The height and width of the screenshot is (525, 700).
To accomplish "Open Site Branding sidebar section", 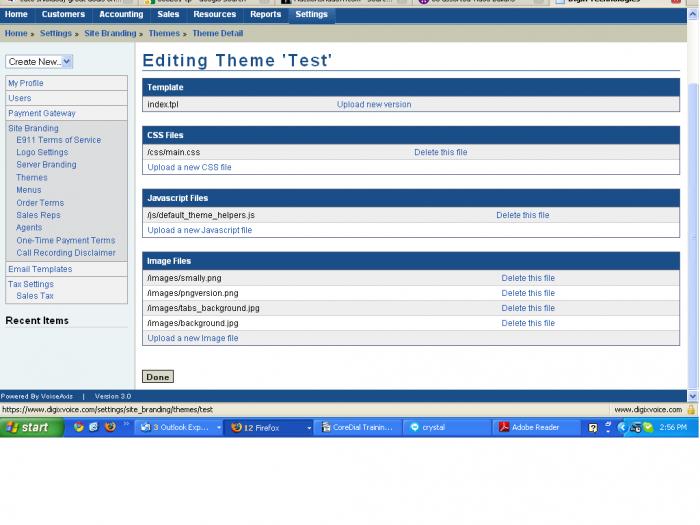I will pos(33,128).
